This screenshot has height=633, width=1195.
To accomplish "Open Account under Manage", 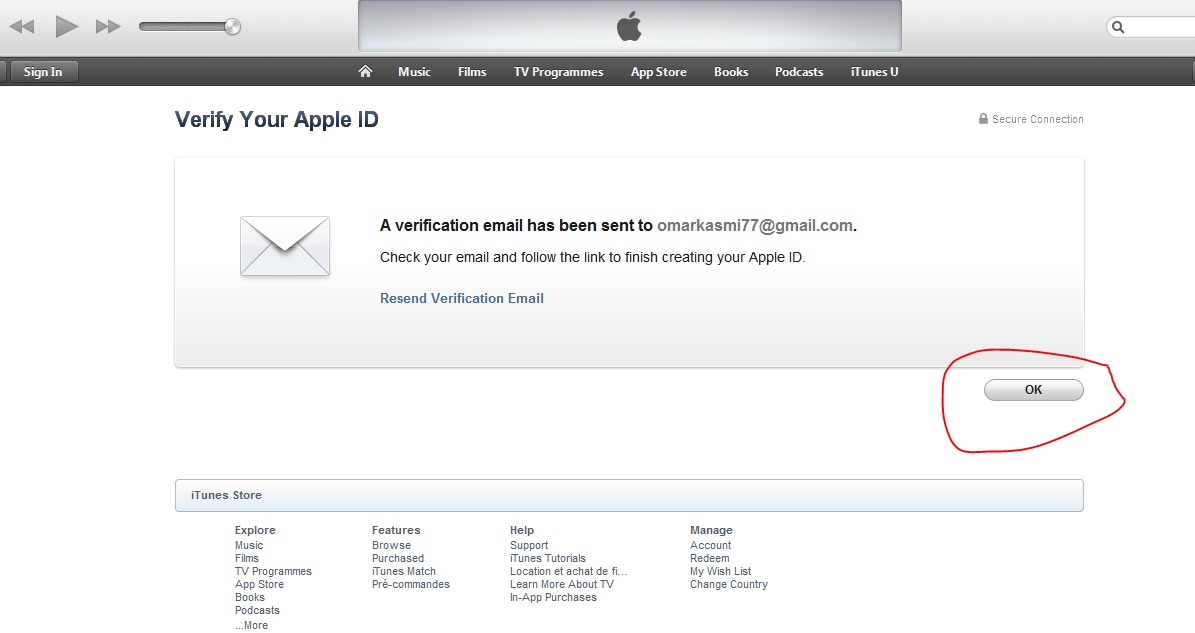I will [710, 545].
